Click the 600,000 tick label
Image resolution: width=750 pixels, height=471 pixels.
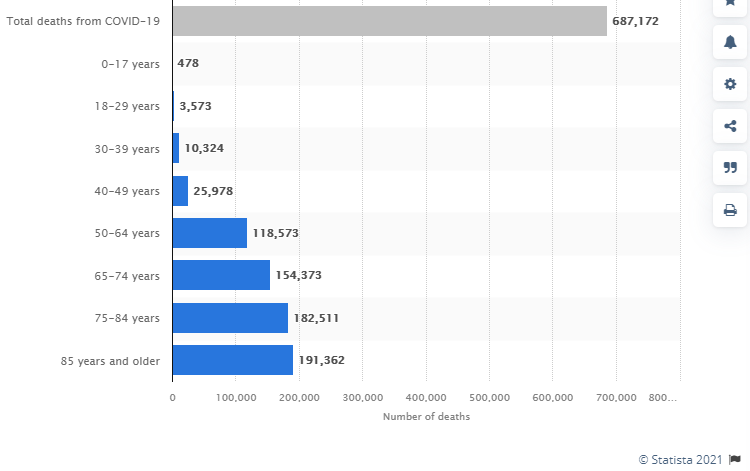pyautogui.click(x=553, y=397)
